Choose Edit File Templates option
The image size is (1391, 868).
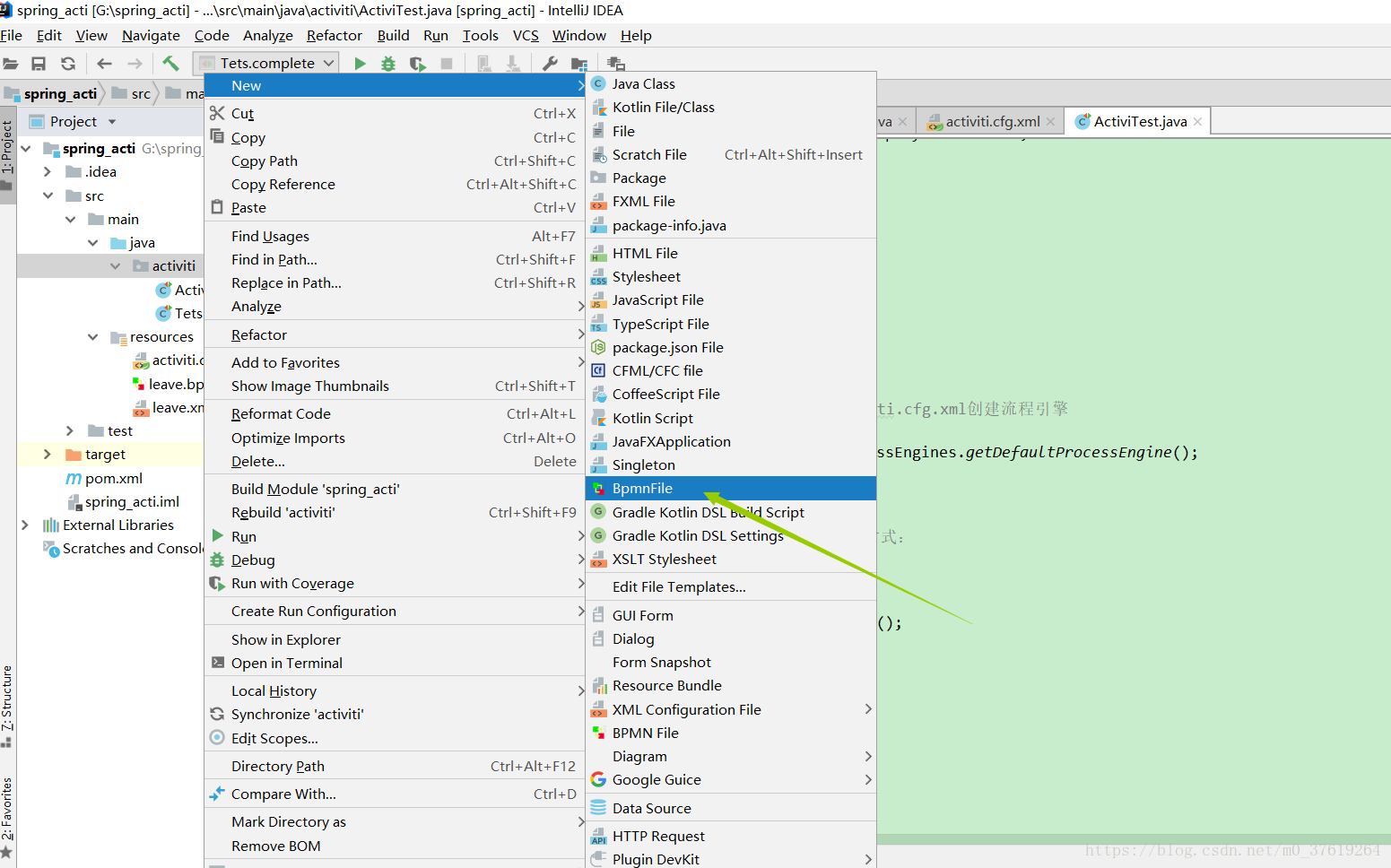[731, 587]
